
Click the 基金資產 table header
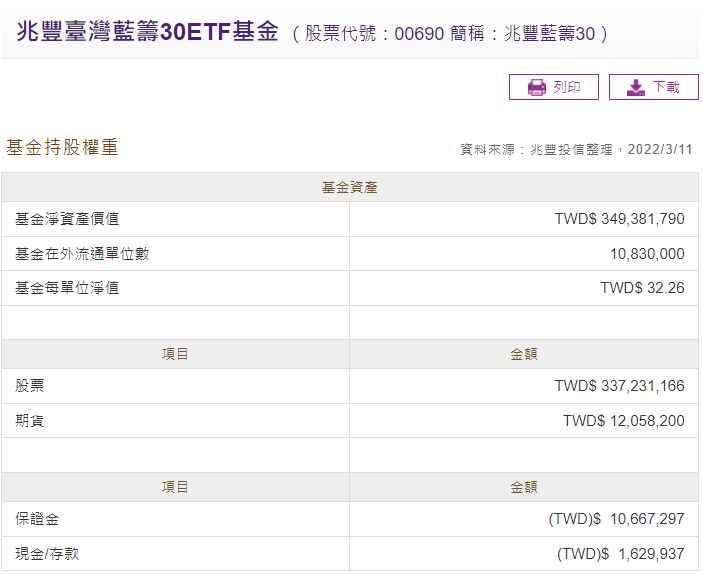pos(350,187)
